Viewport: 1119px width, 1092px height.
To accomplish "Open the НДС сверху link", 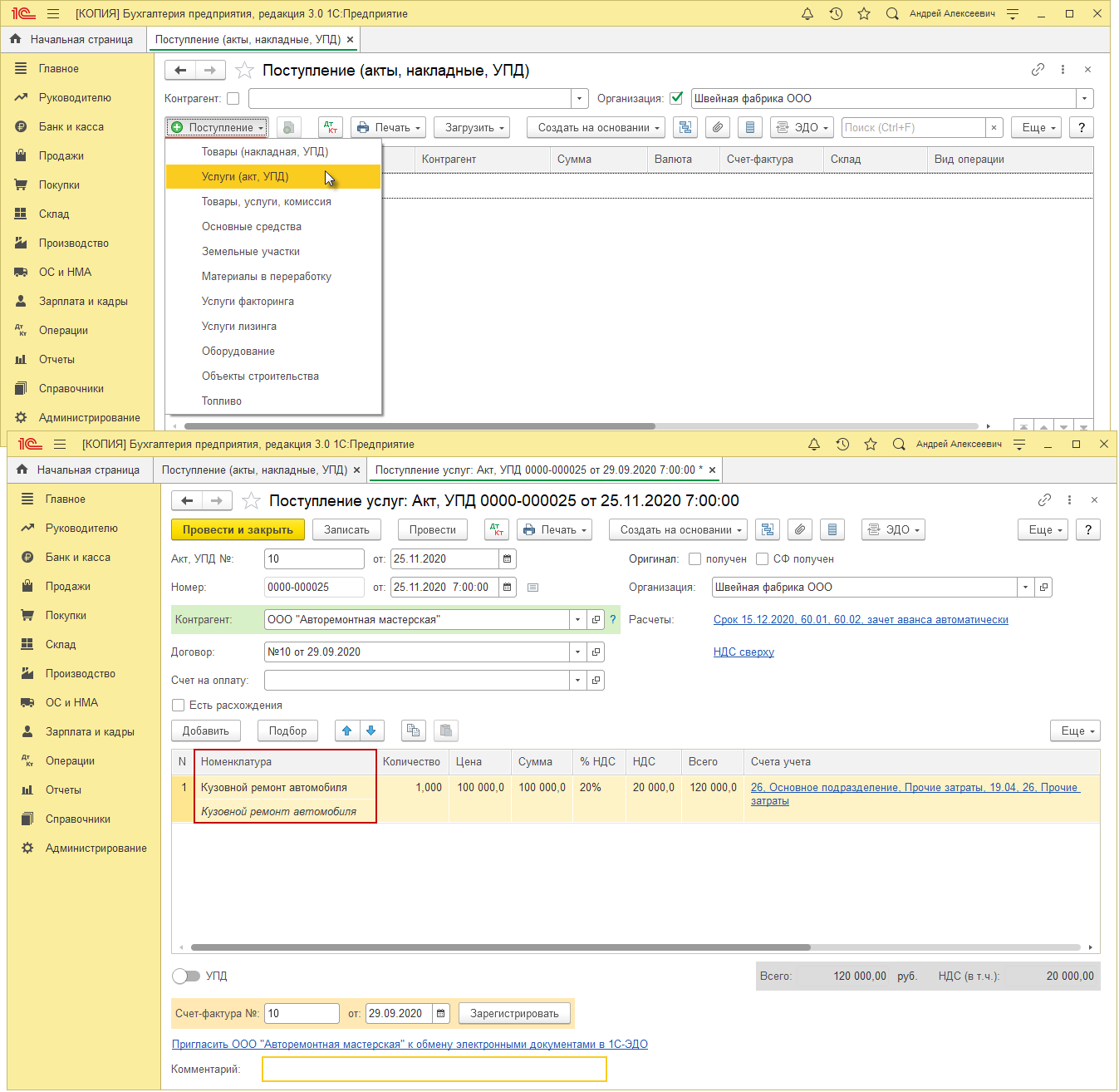I will click(x=744, y=652).
